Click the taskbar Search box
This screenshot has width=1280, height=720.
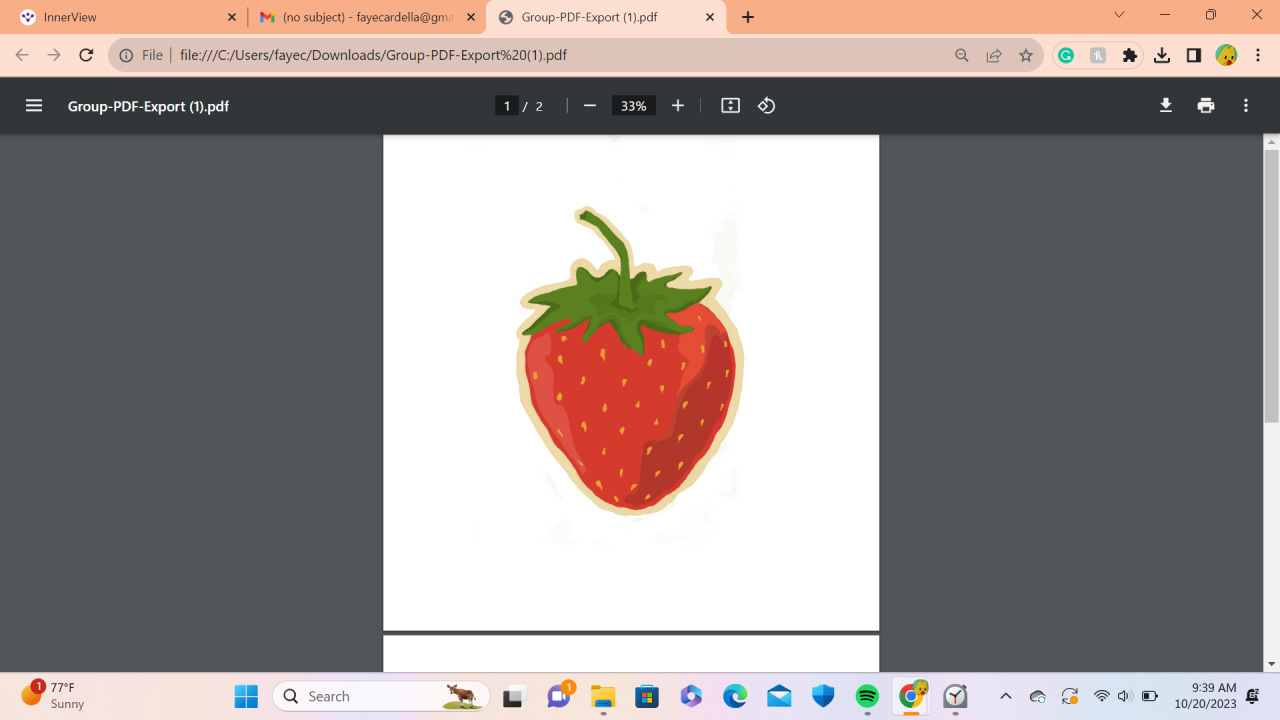click(x=381, y=696)
